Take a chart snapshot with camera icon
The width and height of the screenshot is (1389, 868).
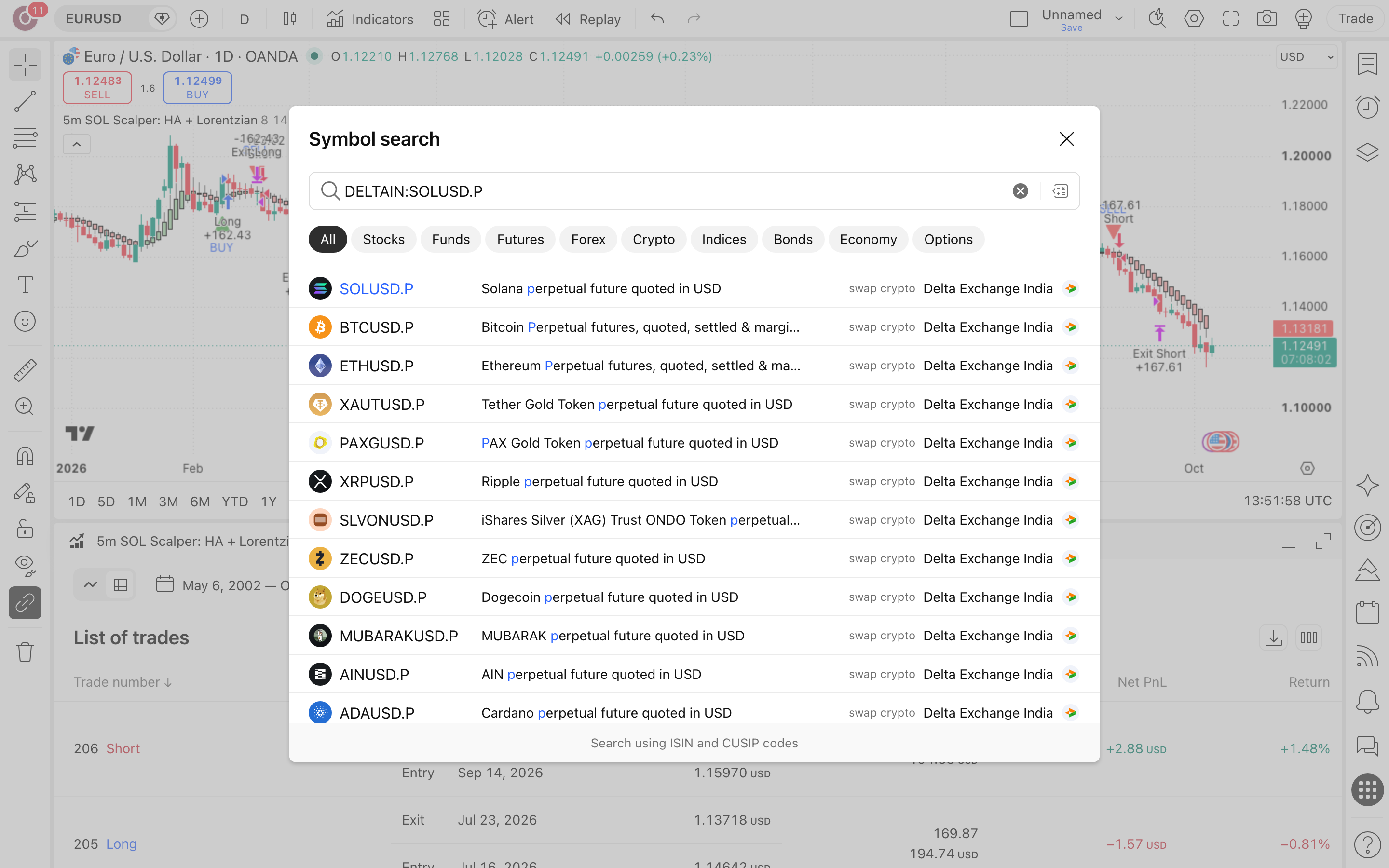(x=1266, y=19)
